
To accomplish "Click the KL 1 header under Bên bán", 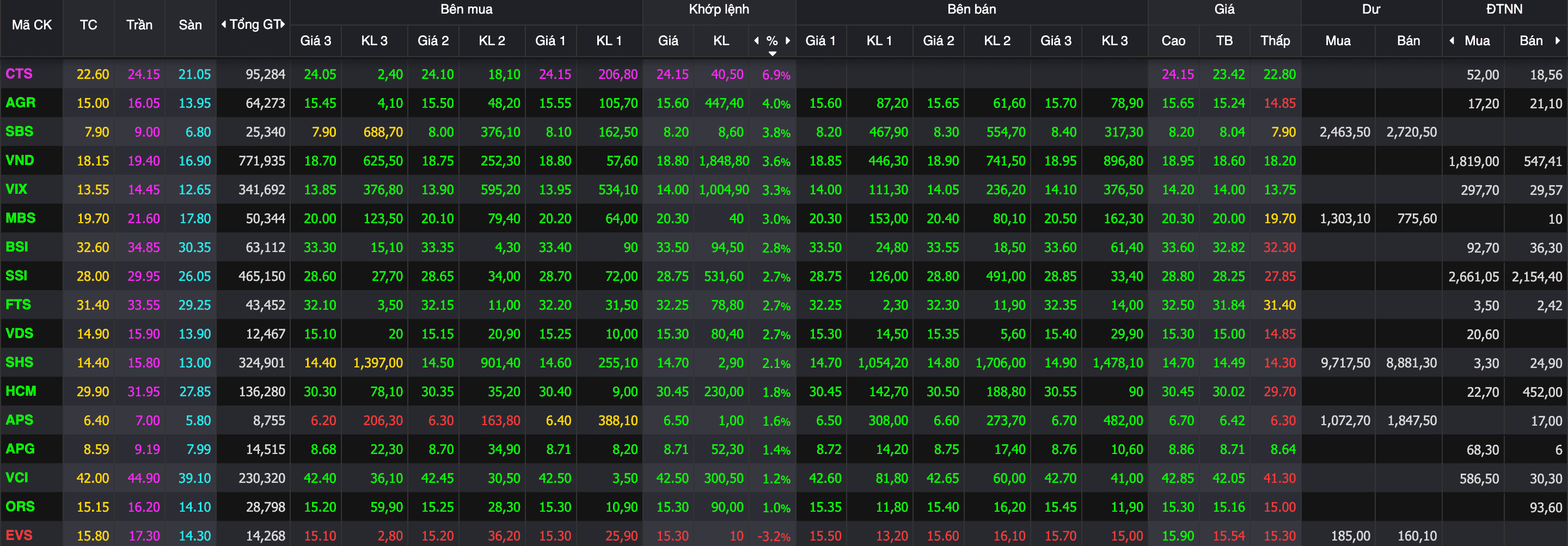I will (x=879, y=41).
